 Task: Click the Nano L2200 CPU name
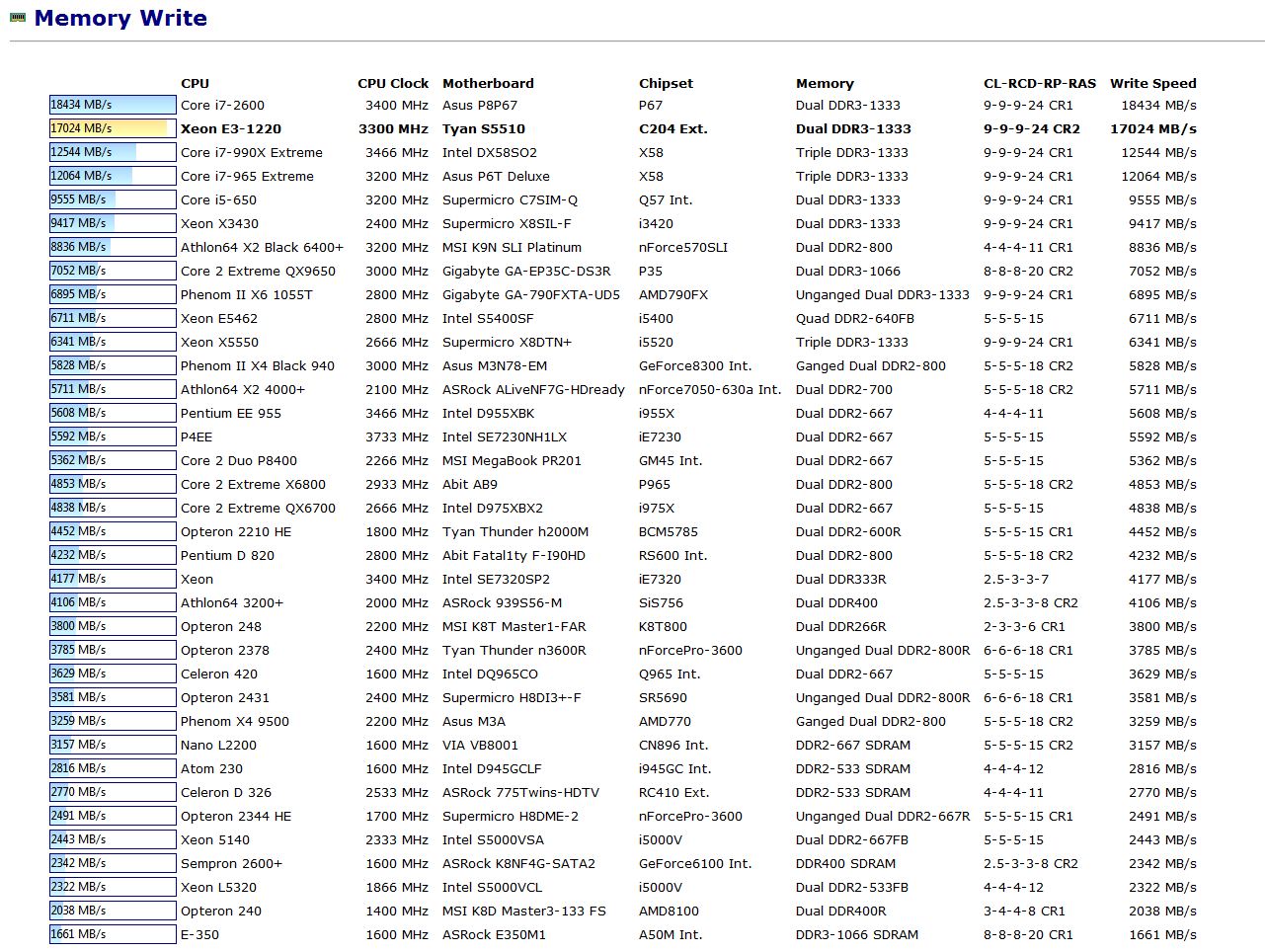[218, 745]
